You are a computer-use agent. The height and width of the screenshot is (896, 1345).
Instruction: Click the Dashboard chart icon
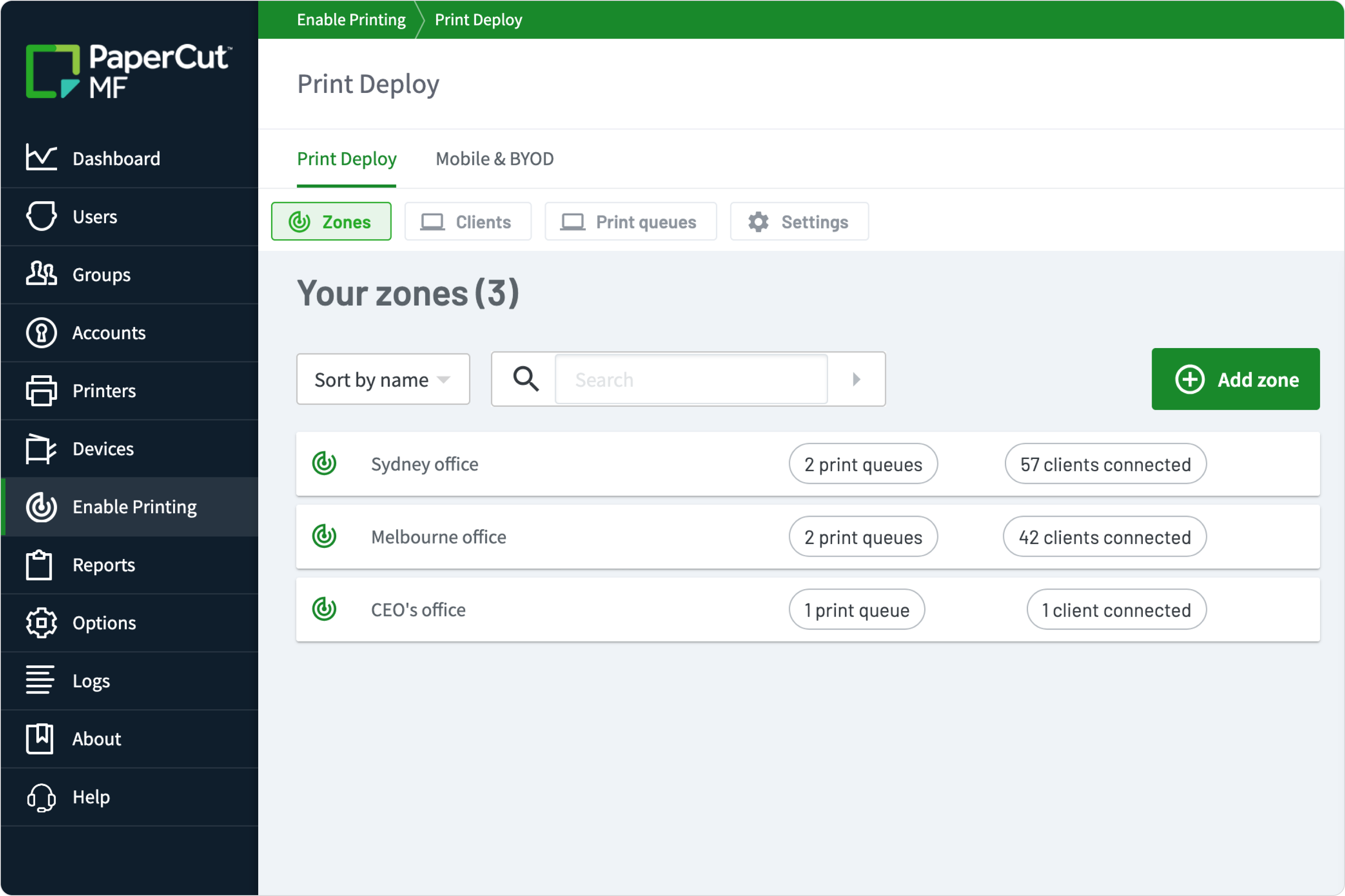pos(41,158)
